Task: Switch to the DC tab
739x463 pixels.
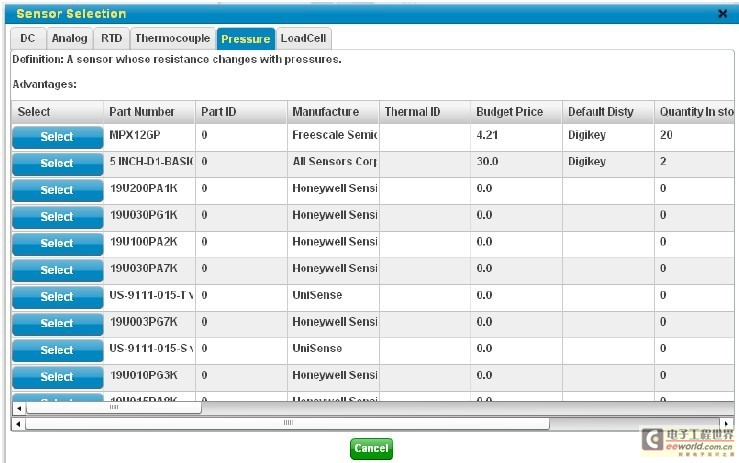Action: (28, 39)
